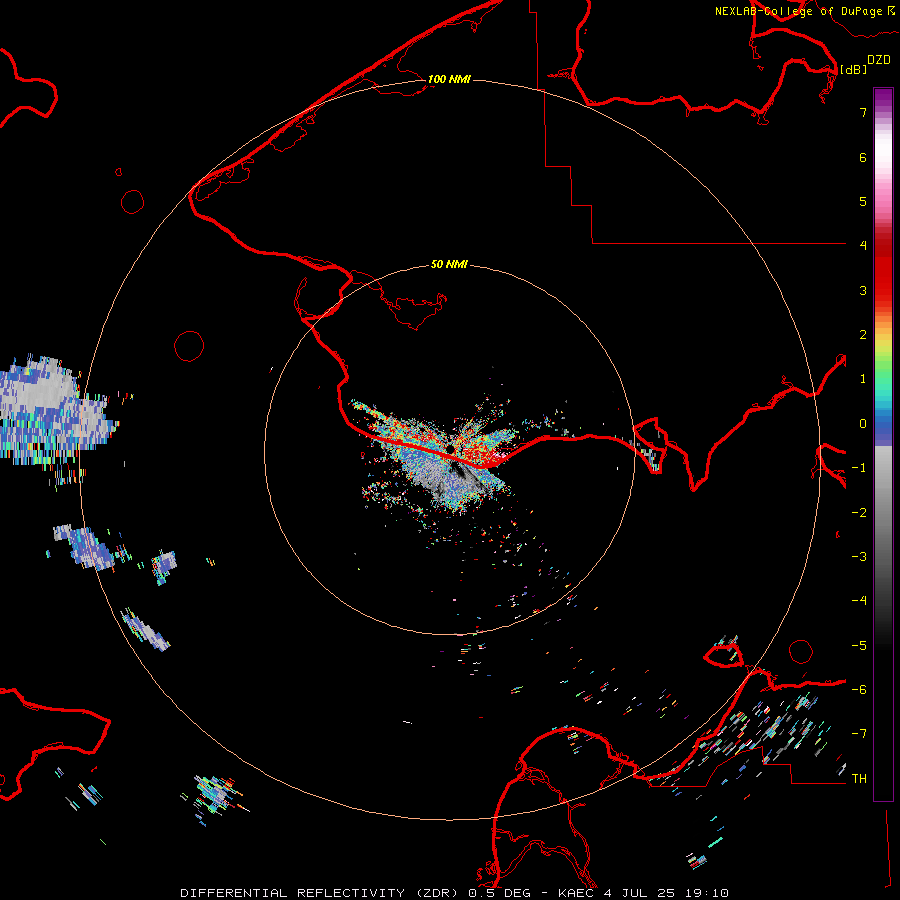Screen dimensions: 900x900
Task: Click scale value 7 on legend
Action: [x=863, y=112]
